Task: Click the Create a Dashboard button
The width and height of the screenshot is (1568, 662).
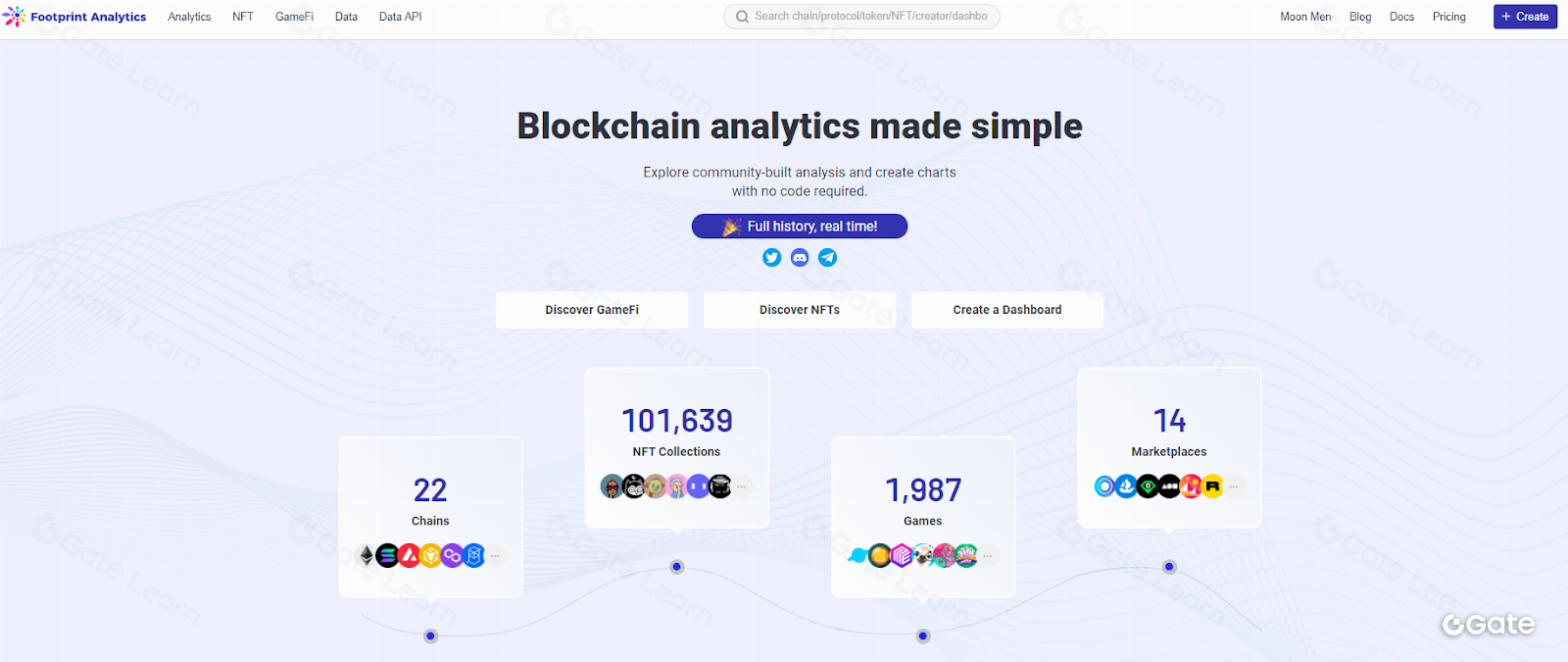Action: point(1006,310)
